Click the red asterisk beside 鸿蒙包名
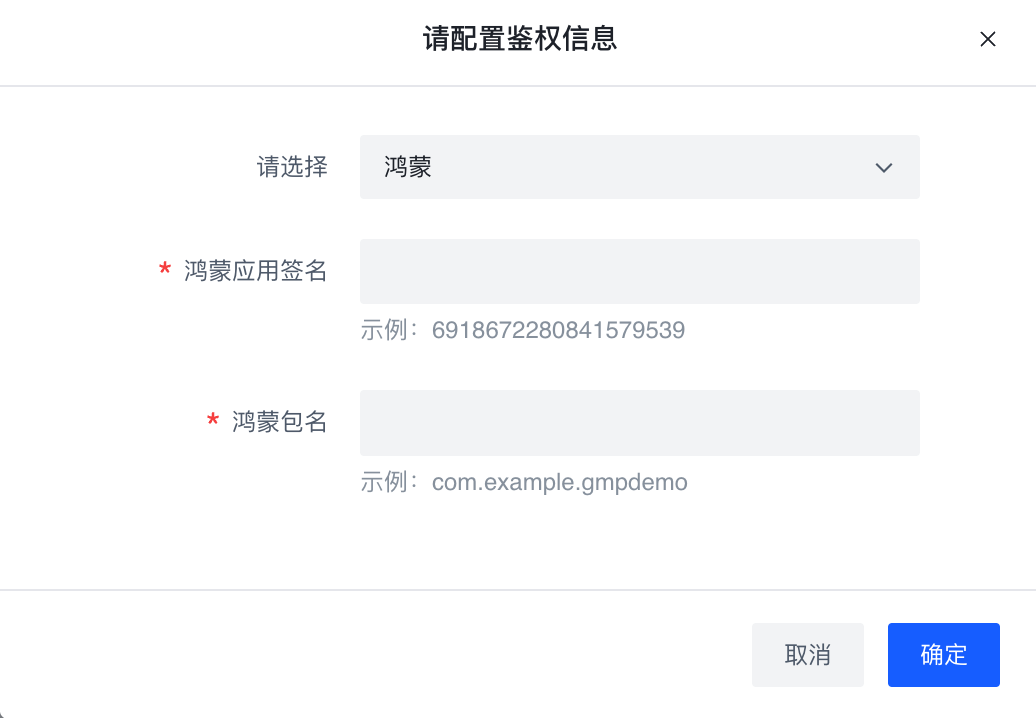This screenshot has width=1036, height=718. pyautogui.click(x=213, y=424)
